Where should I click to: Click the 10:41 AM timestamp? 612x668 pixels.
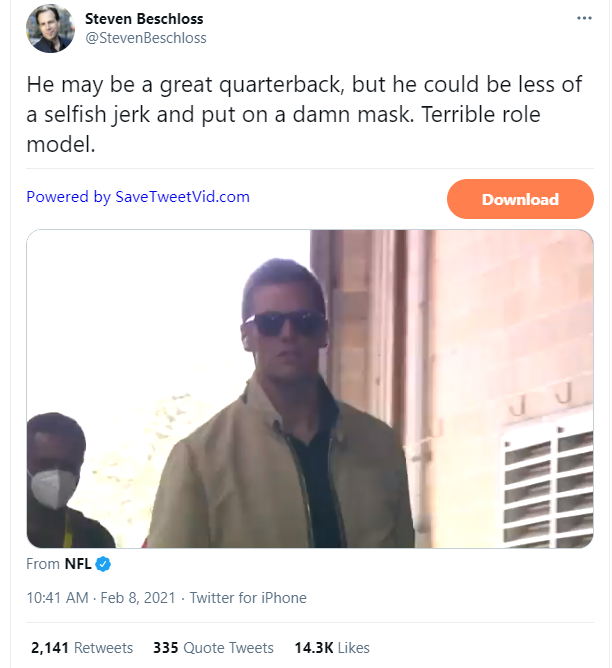click(x=59, y=598)
